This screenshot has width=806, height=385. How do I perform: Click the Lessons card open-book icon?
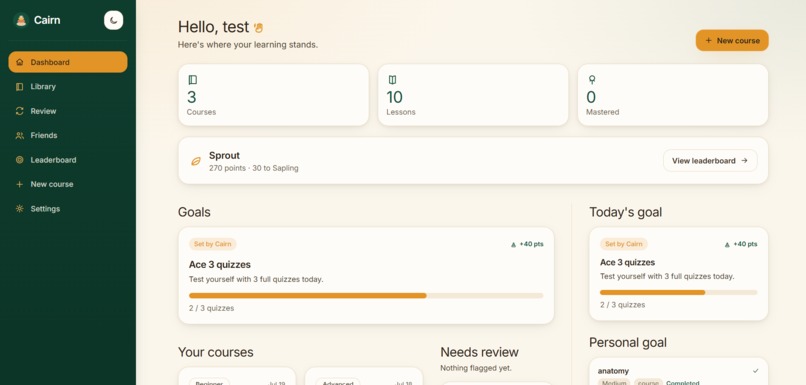(x=392, y=80)
